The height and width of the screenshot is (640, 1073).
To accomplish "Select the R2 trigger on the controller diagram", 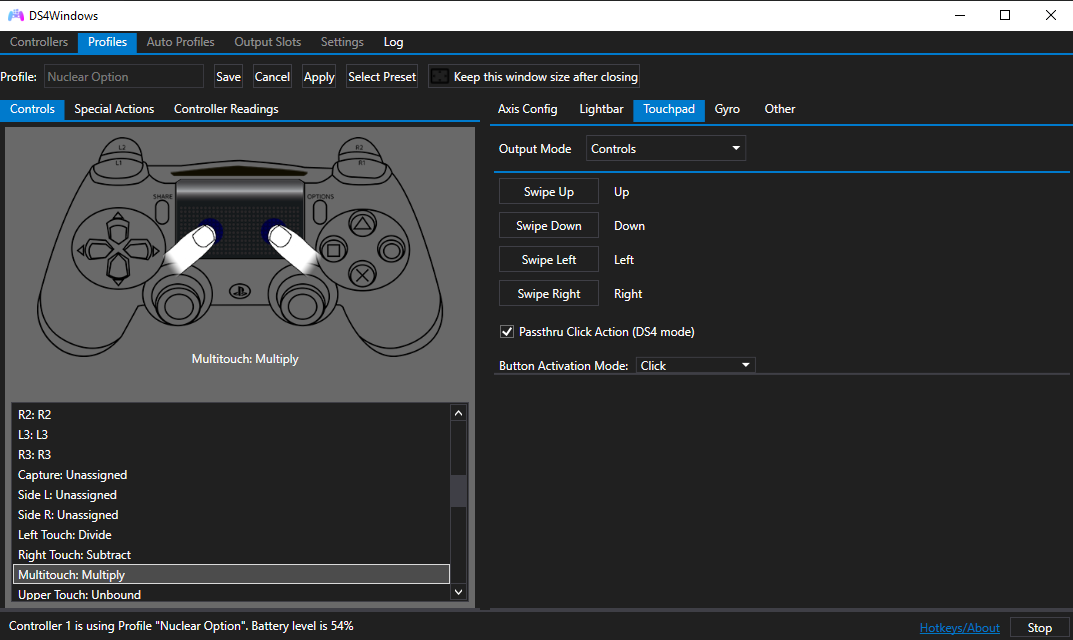I will pyautogui.click(x=359, y=147).
